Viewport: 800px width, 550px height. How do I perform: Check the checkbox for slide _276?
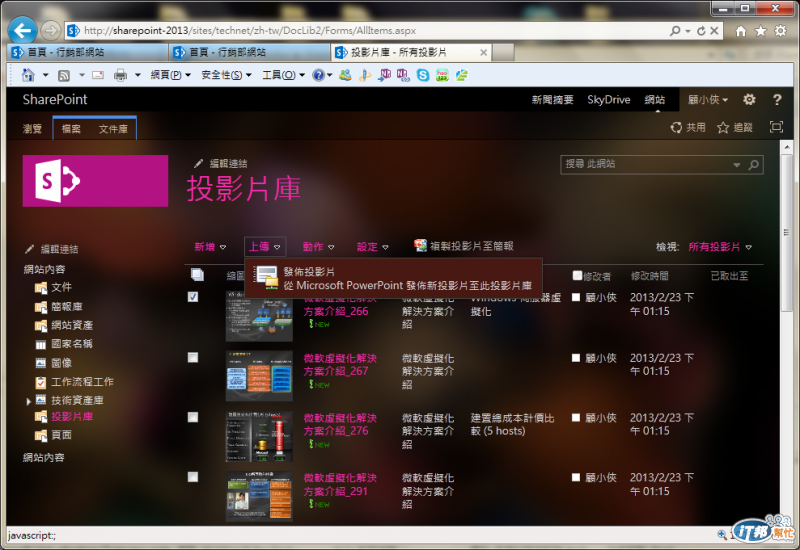point(193,417)
